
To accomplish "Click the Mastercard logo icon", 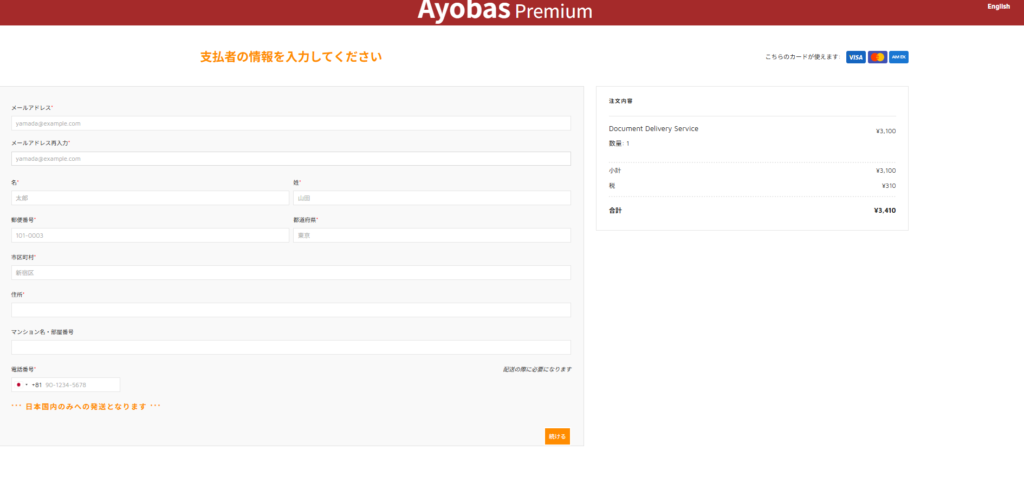I will coord(877,57).
